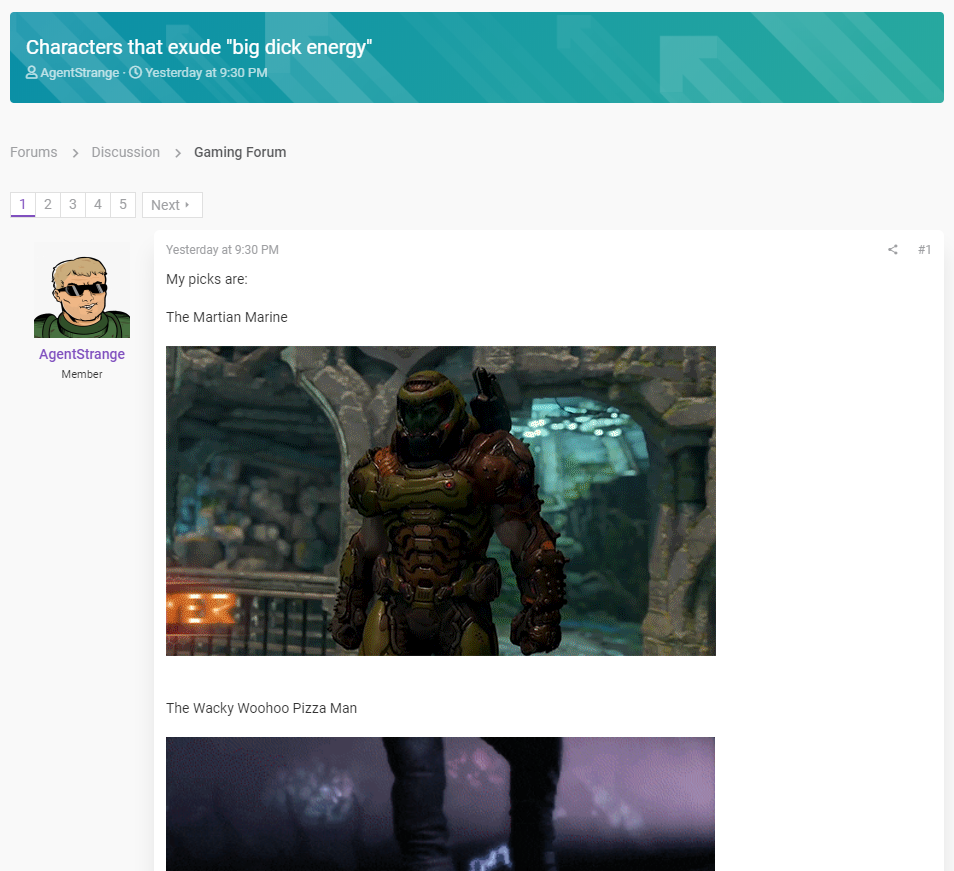Click the thread title text in the banner
Screen dimensions: 954x871
[x=199, y=47]
